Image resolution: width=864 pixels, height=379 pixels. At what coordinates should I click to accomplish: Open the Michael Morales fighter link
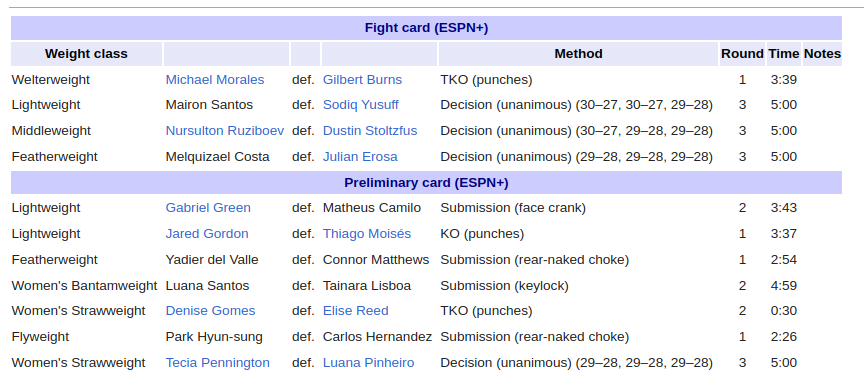215,80
